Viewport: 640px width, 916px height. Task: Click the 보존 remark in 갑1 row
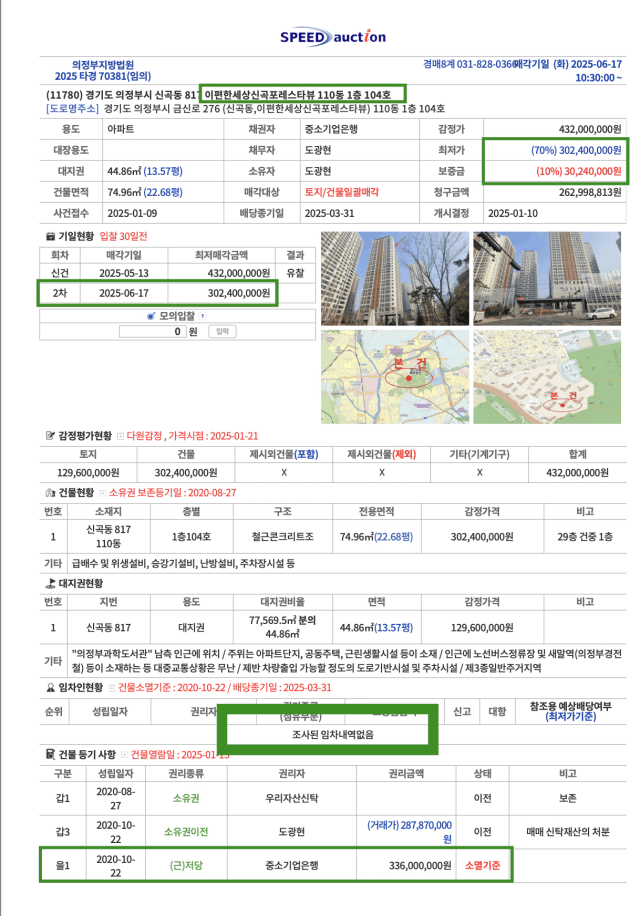click(x=568, y=798)
